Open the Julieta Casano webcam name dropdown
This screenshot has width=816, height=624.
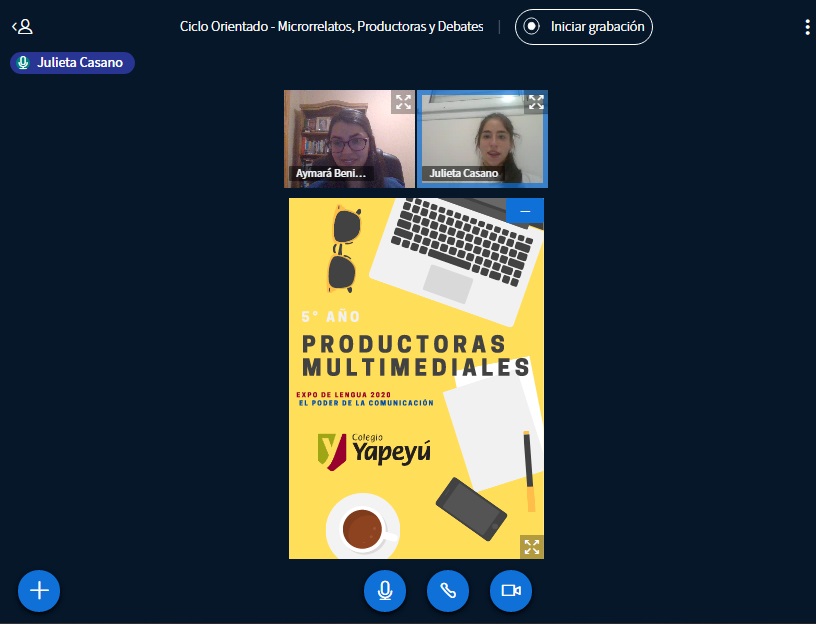(x=463, y=174)
